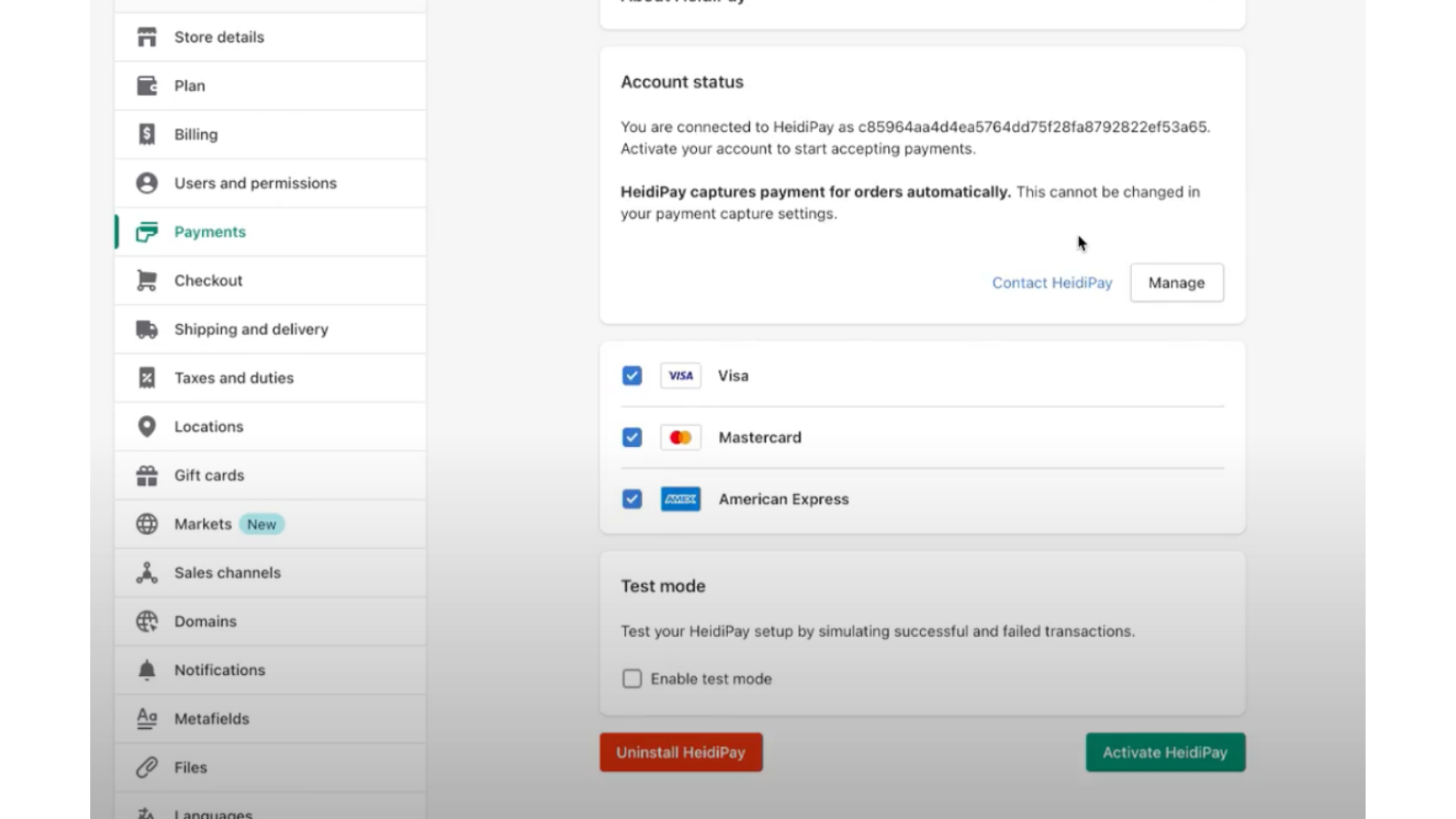Click the Shipping and delivery truck icon
This screenshot has width=1456, height=819.
pyautogui.click(x=147, y=329)
